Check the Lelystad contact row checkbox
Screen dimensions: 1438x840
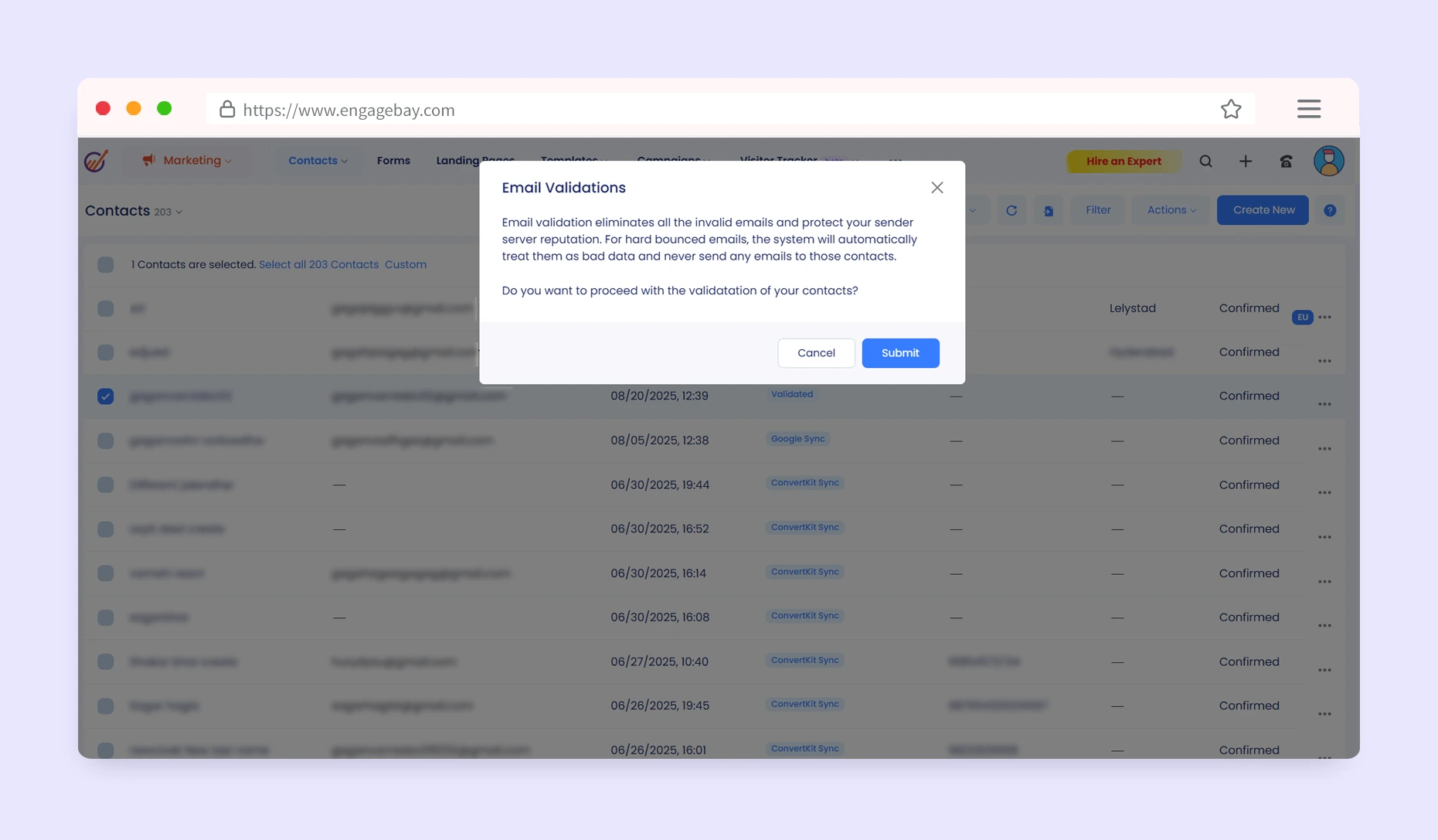point(106,309)
